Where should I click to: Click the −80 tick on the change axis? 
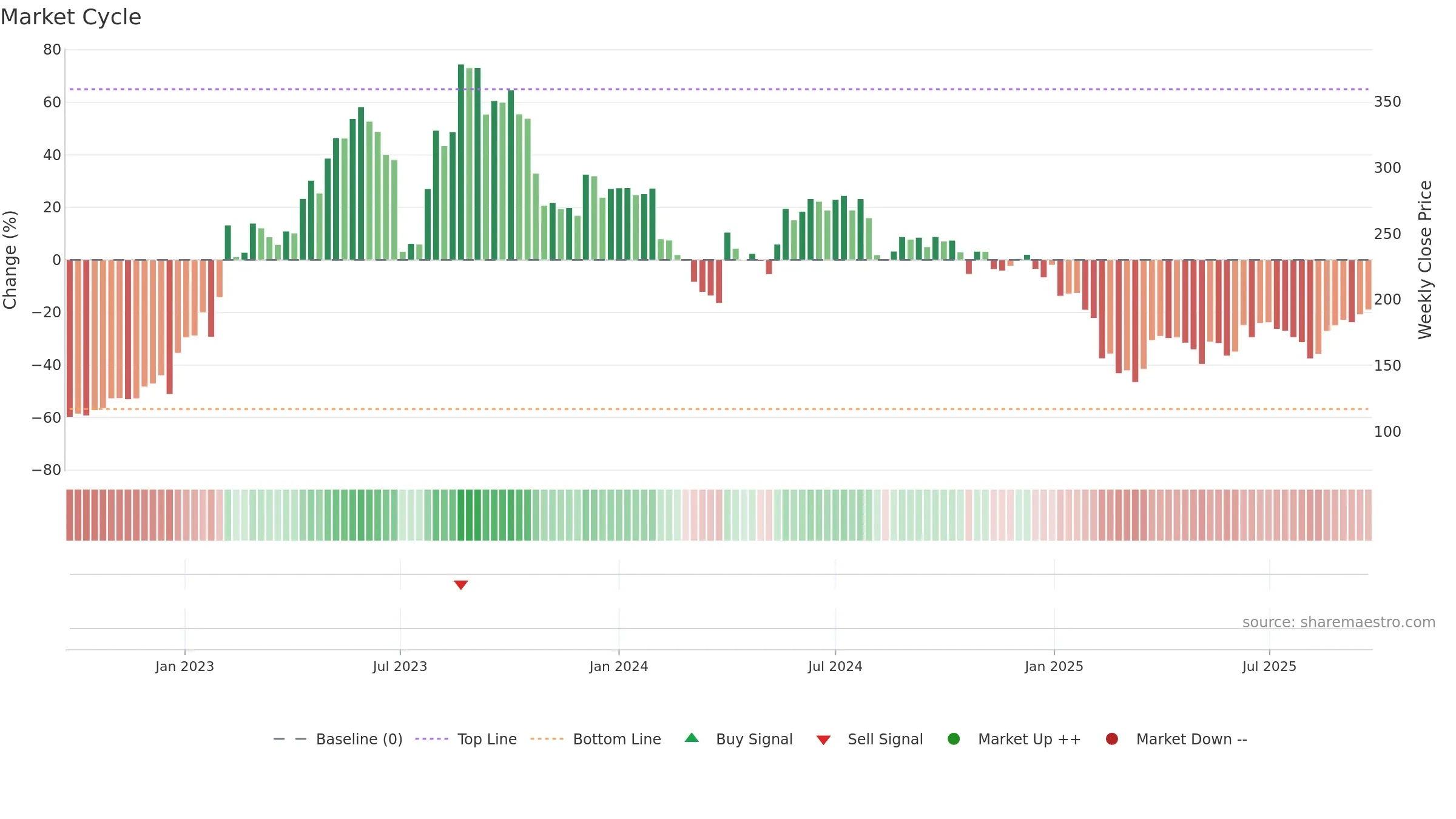coord(47,470)
